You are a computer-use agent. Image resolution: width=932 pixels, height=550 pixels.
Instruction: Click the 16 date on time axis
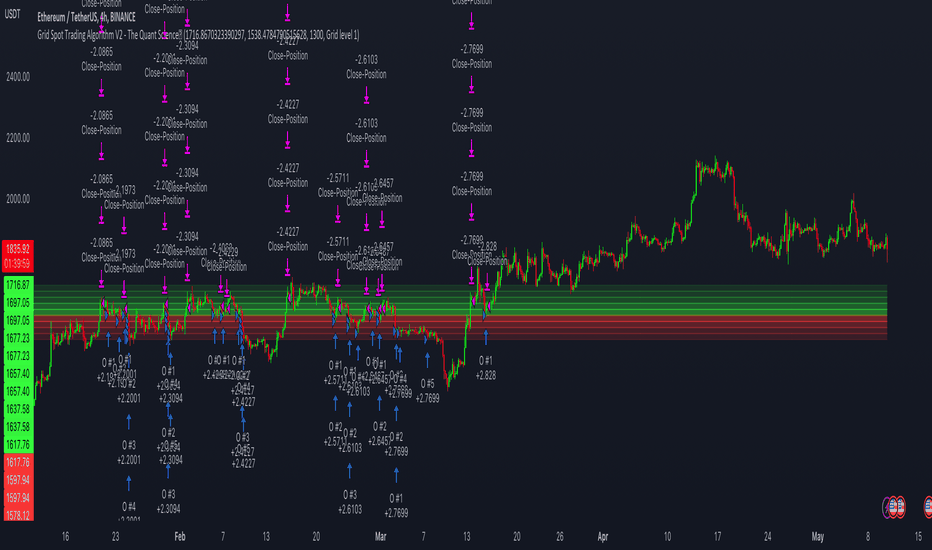(65, 537)
